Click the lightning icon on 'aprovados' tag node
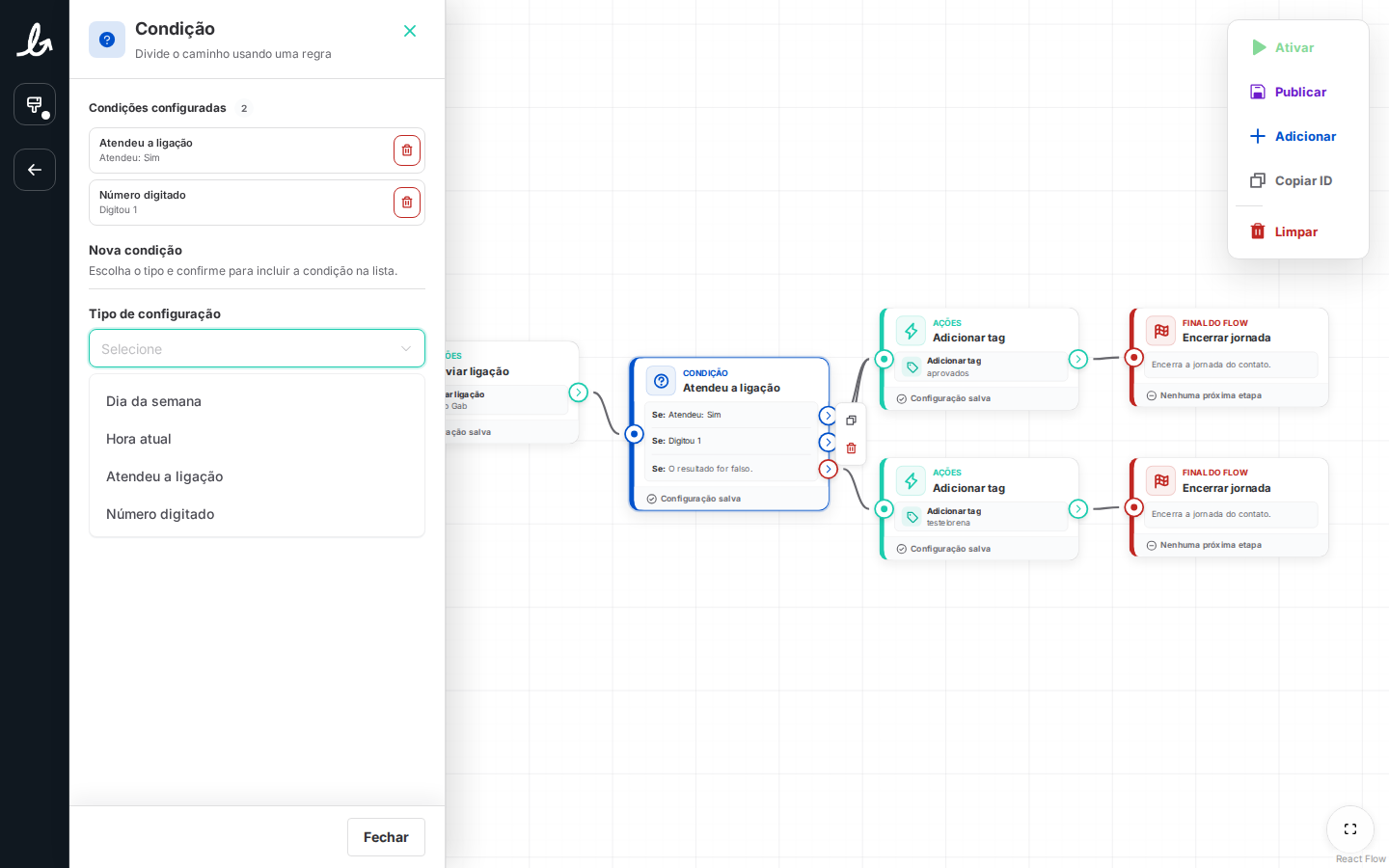Image resolution: width=1389 pixels, height=868 pixels. pos(911,331)
